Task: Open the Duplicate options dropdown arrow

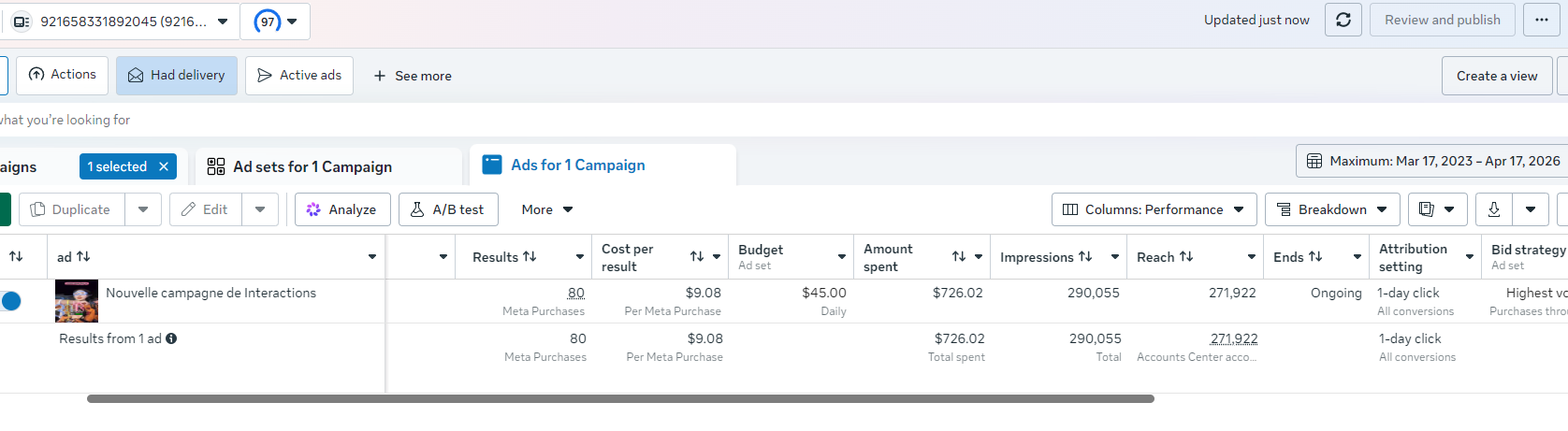Action: [143, 209]
